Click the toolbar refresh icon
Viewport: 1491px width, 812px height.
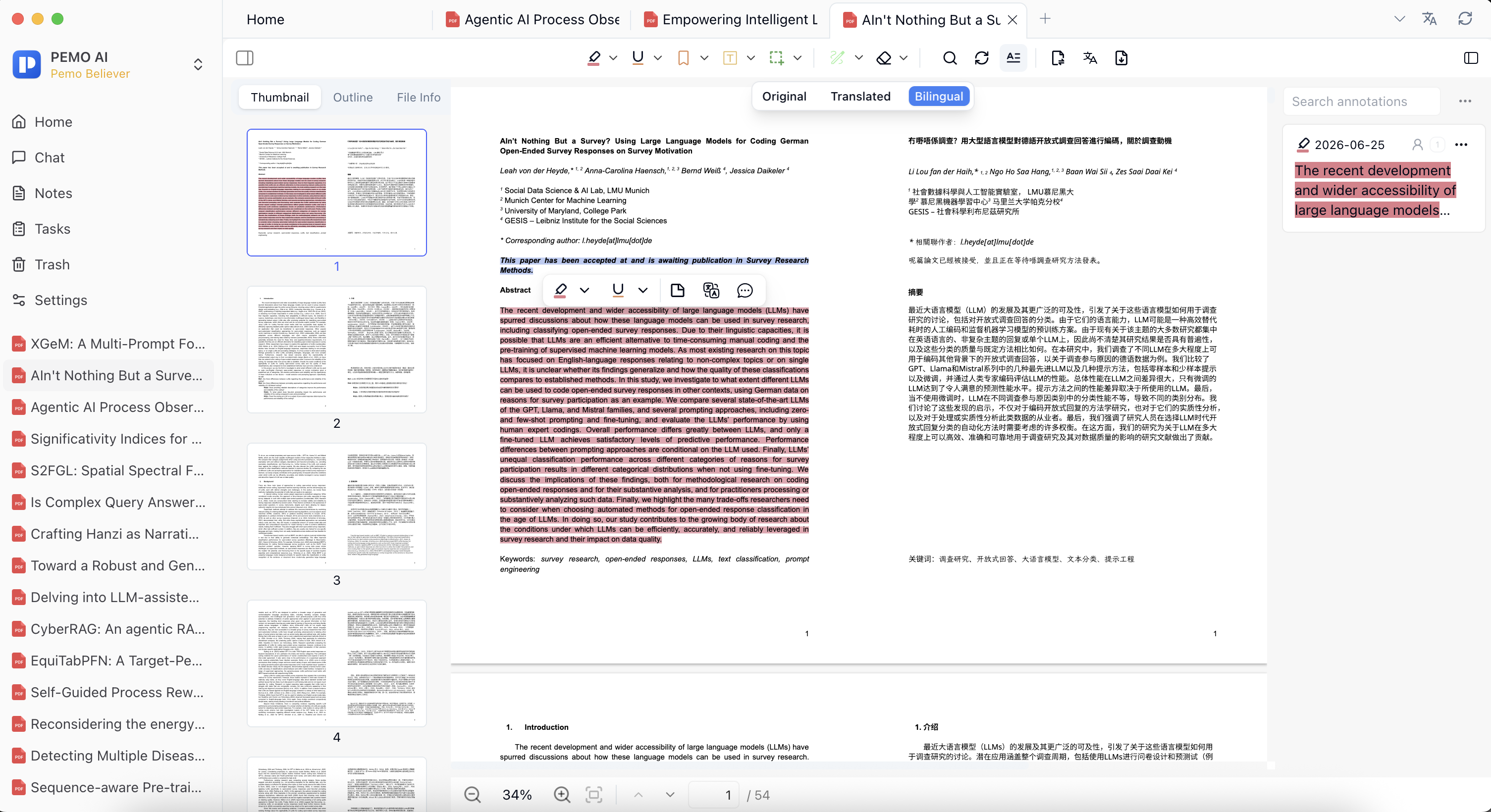(982, 58)
